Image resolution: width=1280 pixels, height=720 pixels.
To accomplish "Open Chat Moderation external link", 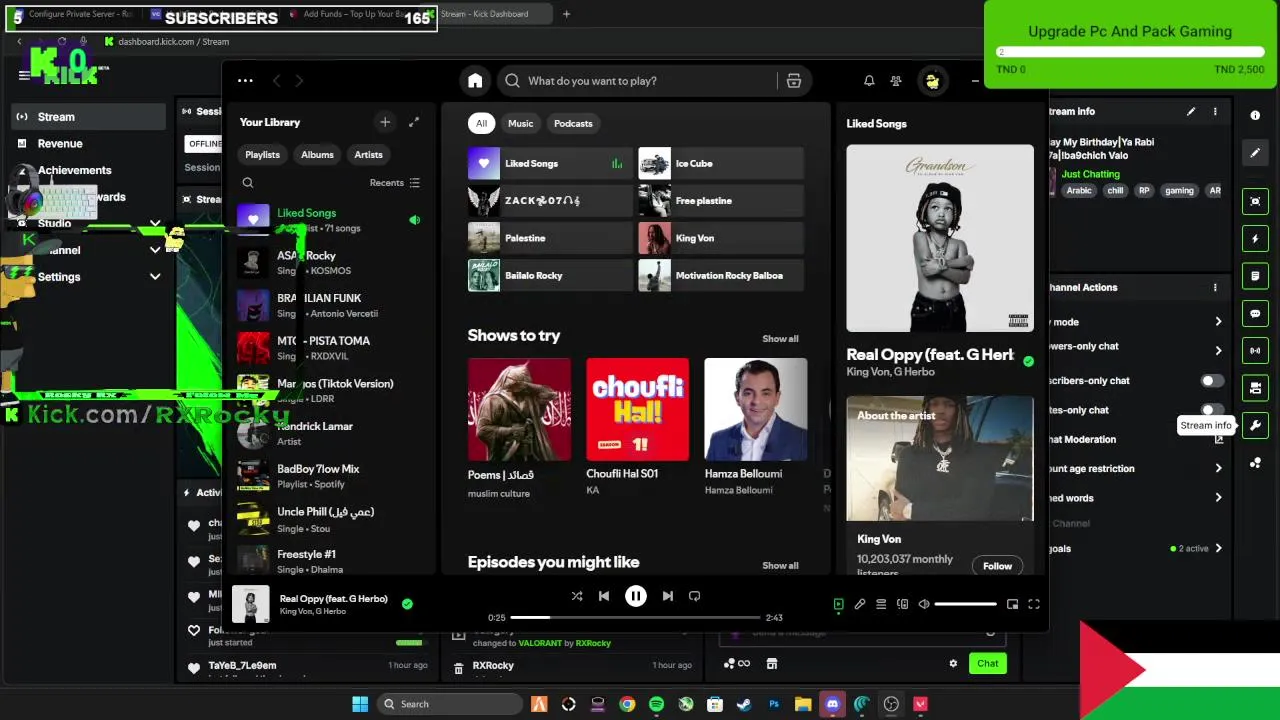I will click(1219, 440).
